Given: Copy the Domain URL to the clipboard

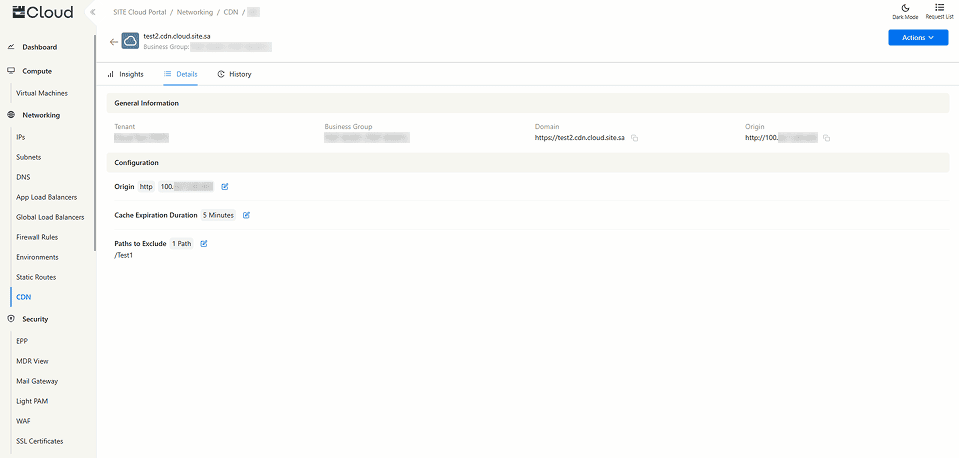Looking at the screenshot, I should 634,137.
